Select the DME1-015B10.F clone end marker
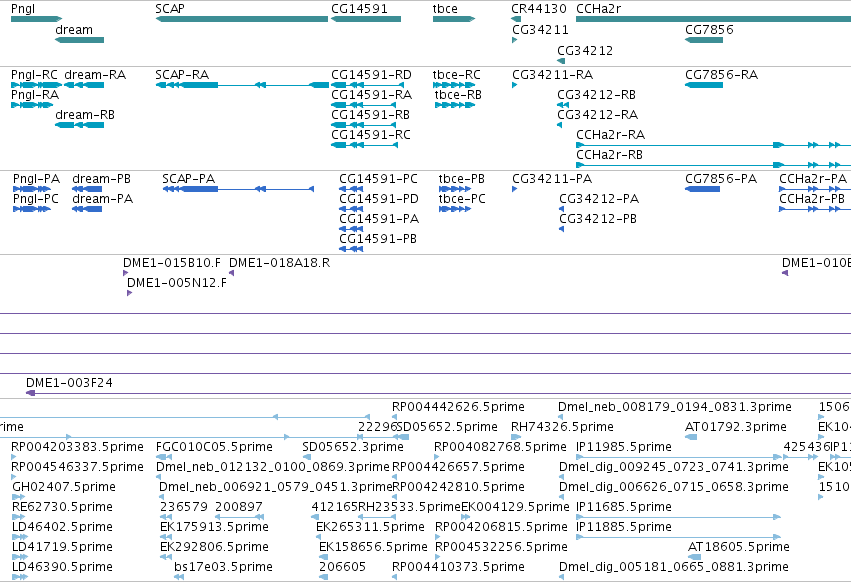Screen dimensions: 851x582 (125, 273)
